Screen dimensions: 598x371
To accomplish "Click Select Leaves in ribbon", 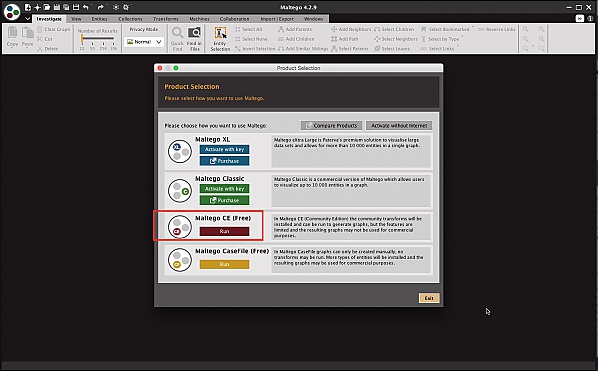I will [392, 49].
